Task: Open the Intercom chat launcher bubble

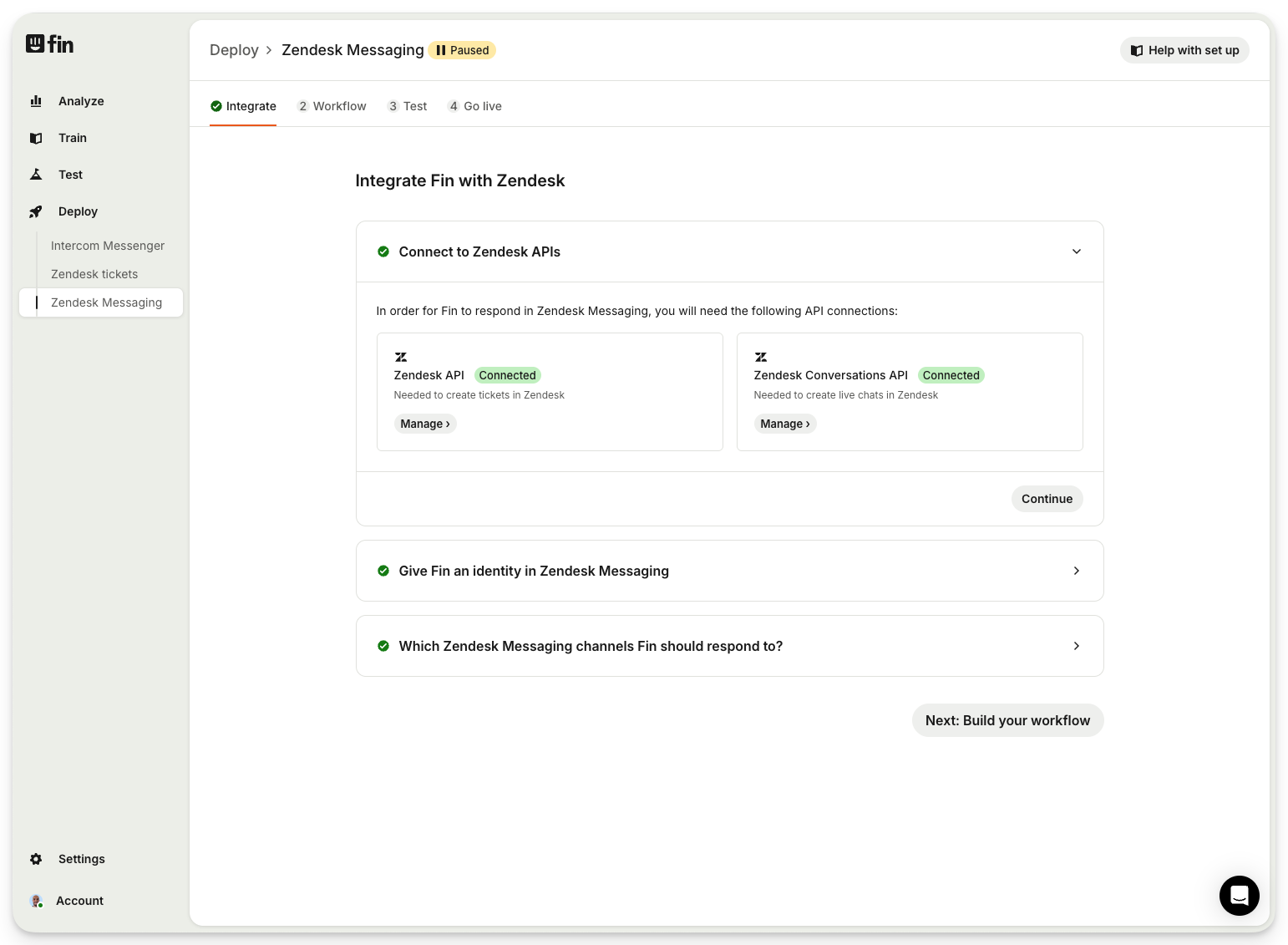Action: click(1239, 896)
